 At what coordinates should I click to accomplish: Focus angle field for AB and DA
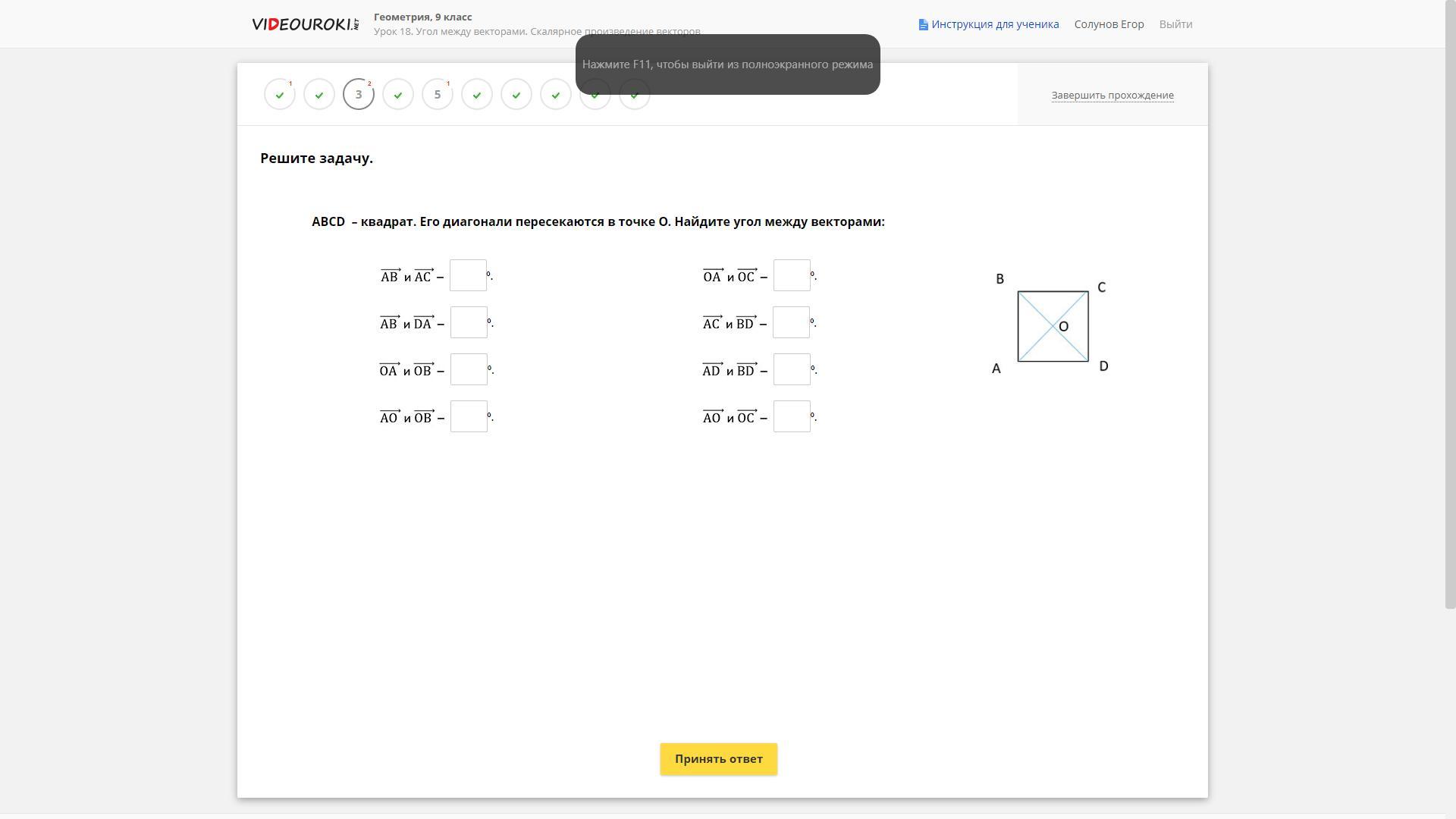click(469, 322)
